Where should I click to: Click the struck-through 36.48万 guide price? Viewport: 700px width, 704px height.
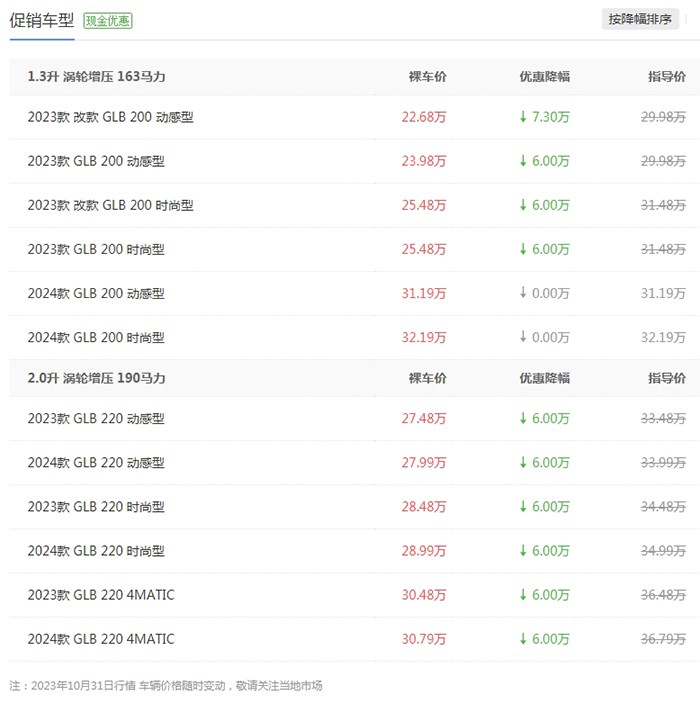click(x=663, y=595)
